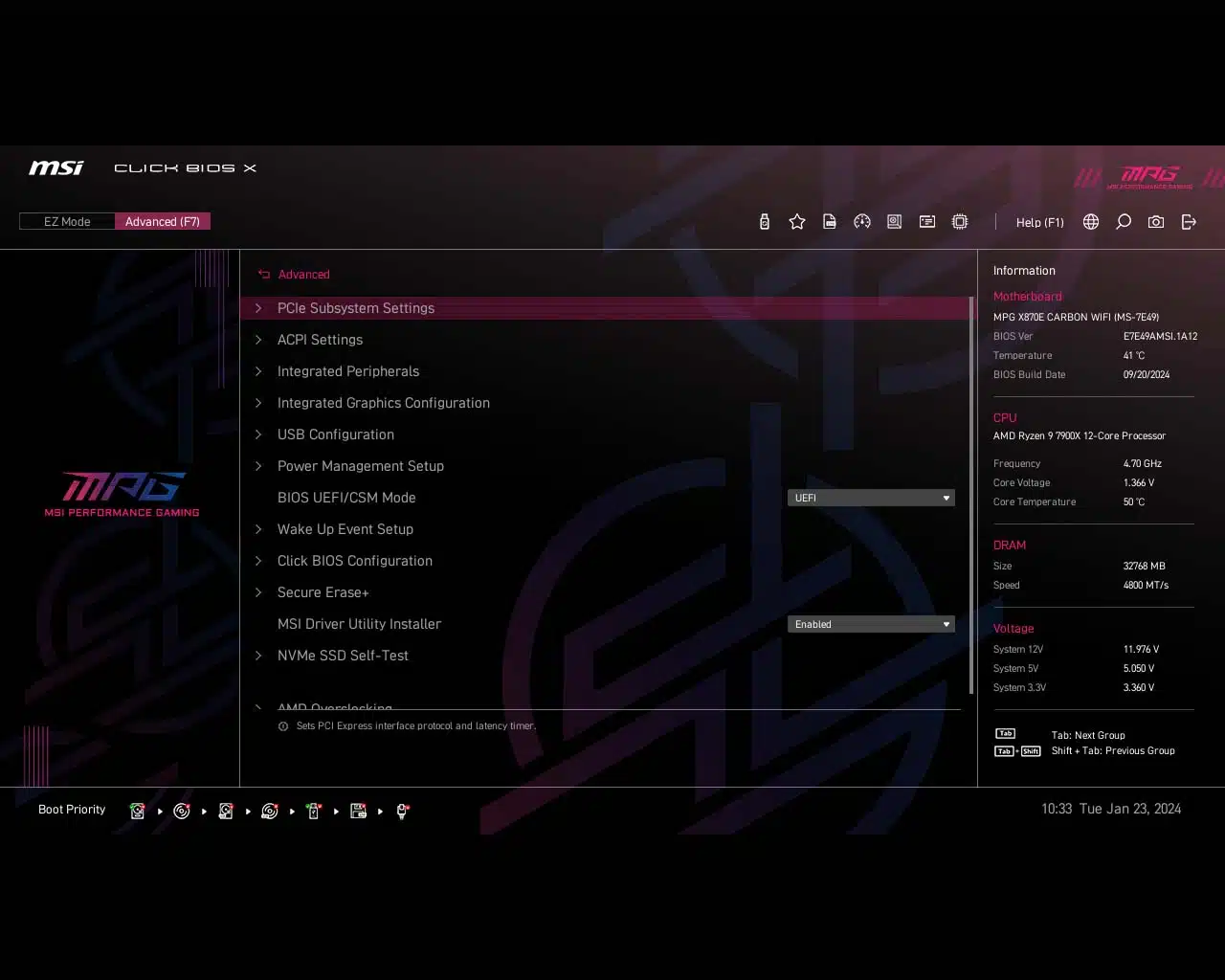Click the Tab key hint icon
This screenshot has width=1225, height=980.
pos(1005,734)
